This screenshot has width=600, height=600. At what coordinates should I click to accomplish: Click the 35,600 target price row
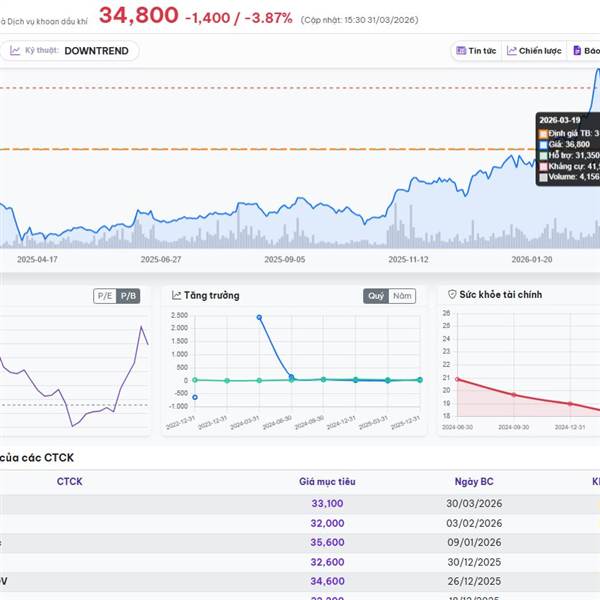point(327,542)
